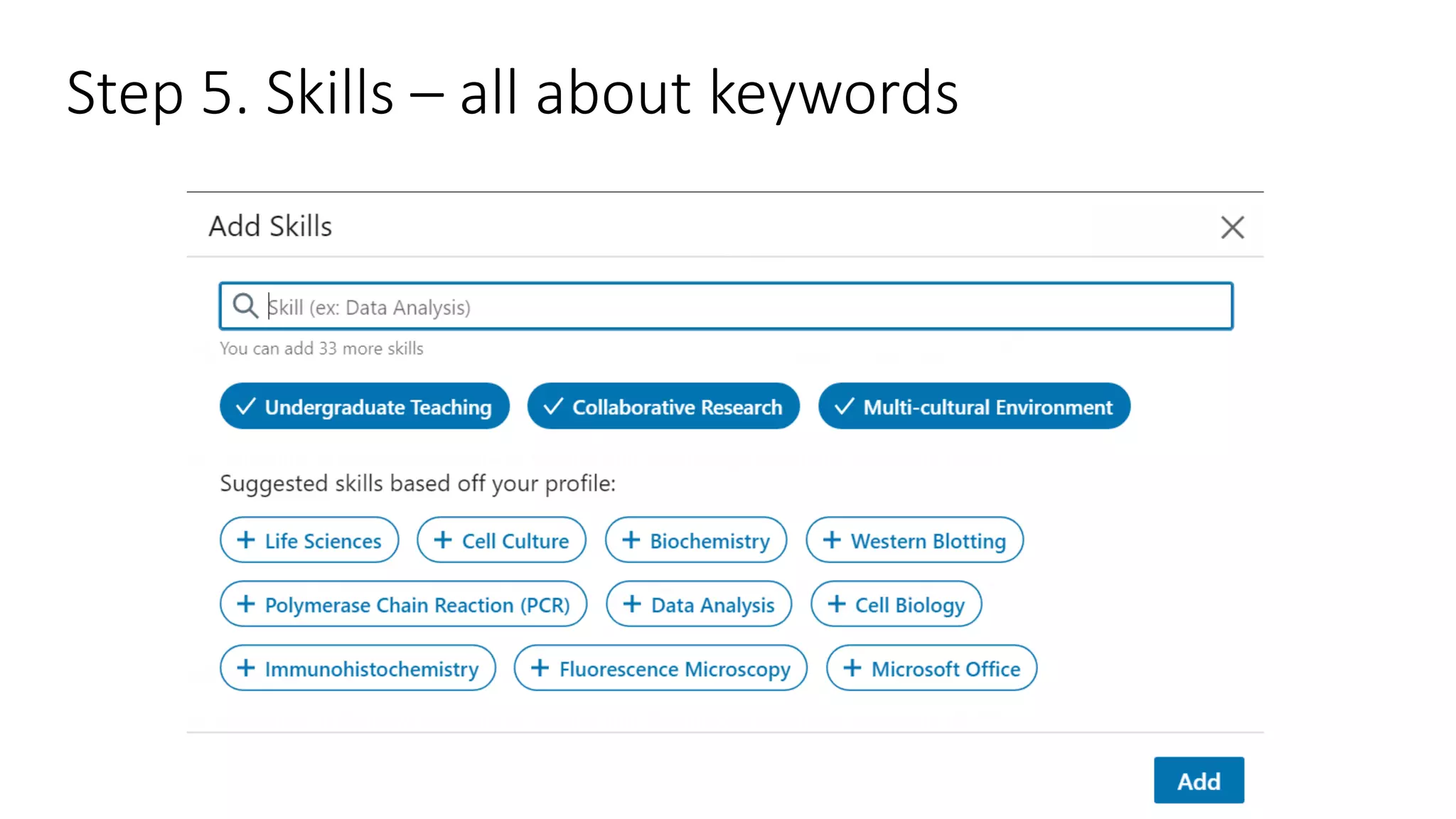1456x819 pixels.
Task: Click the search magnifier icon
Action: point(245,306)
